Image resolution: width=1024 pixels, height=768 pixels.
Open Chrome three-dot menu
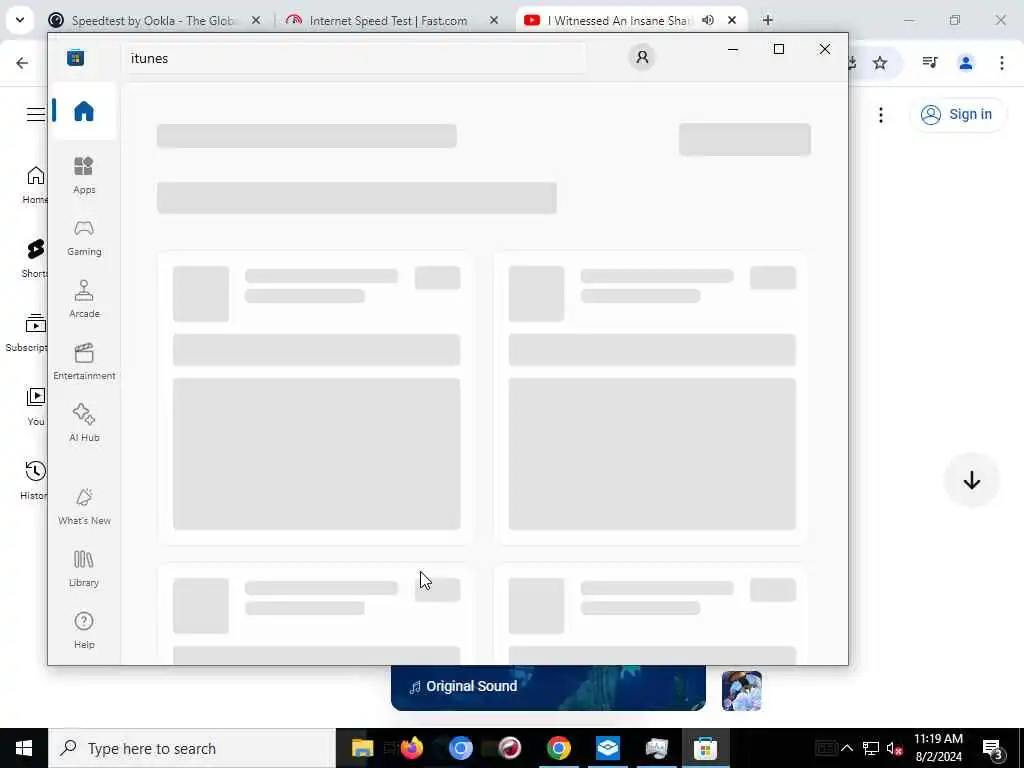coord(1002,63)
